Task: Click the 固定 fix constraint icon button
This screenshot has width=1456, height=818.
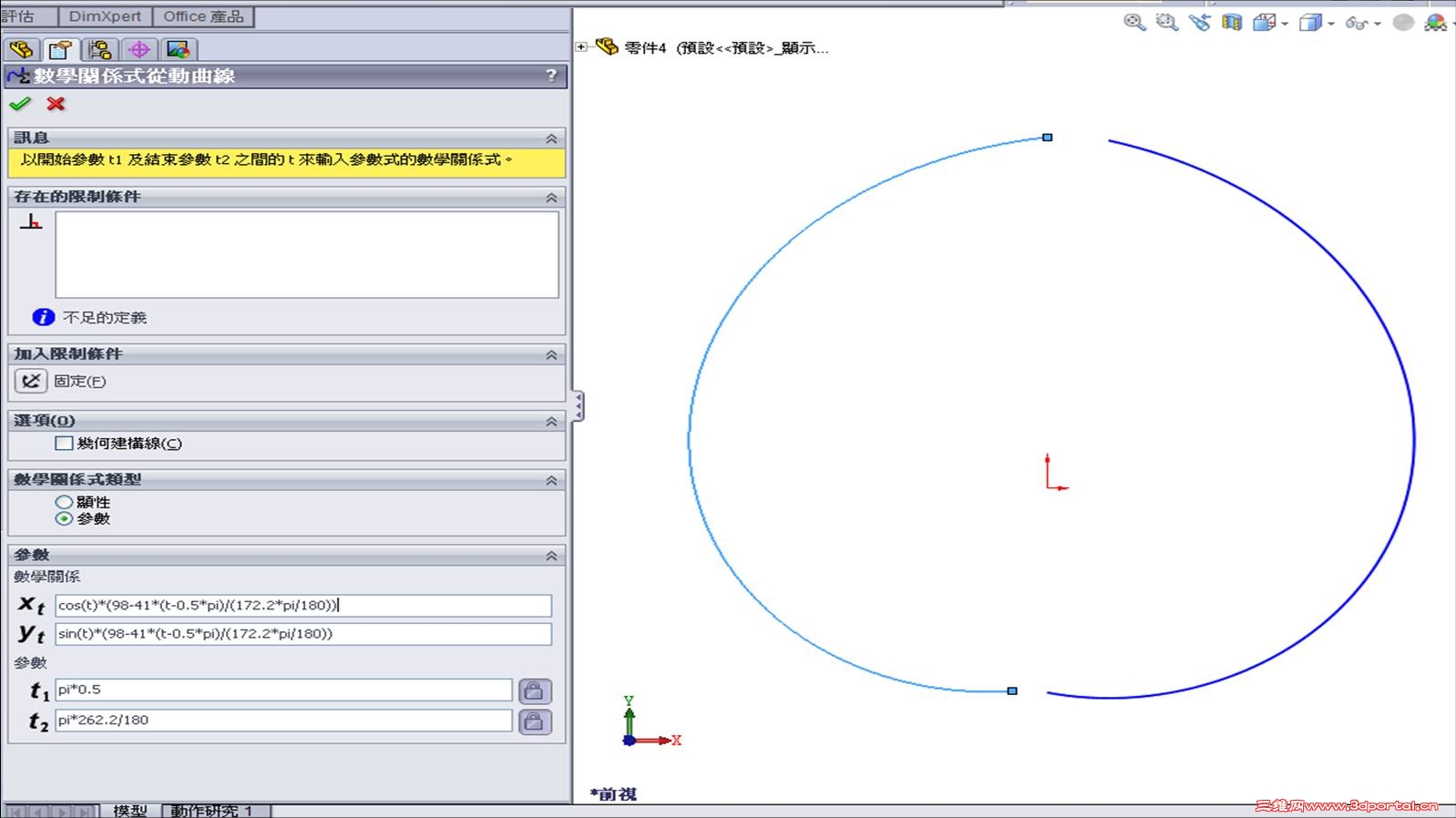Action: [31, 381]
